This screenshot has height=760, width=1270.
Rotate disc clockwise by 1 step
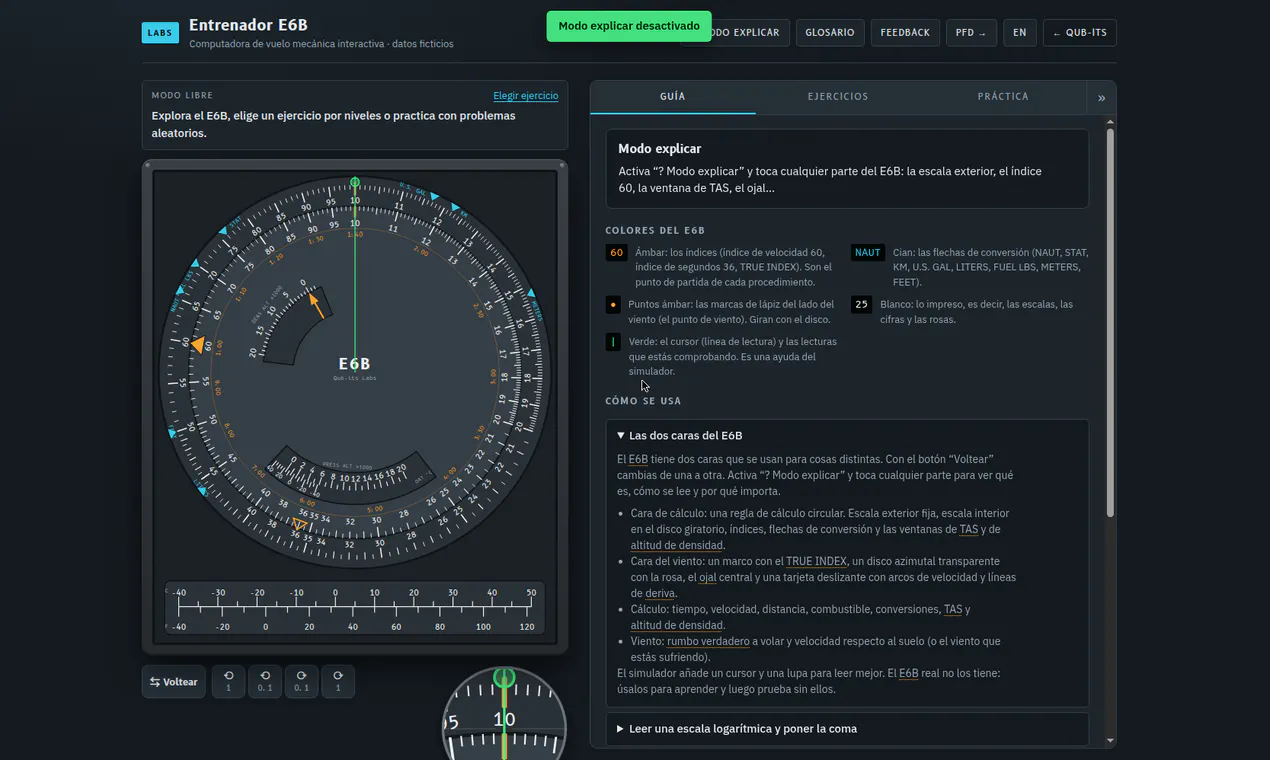coord(338,682)
